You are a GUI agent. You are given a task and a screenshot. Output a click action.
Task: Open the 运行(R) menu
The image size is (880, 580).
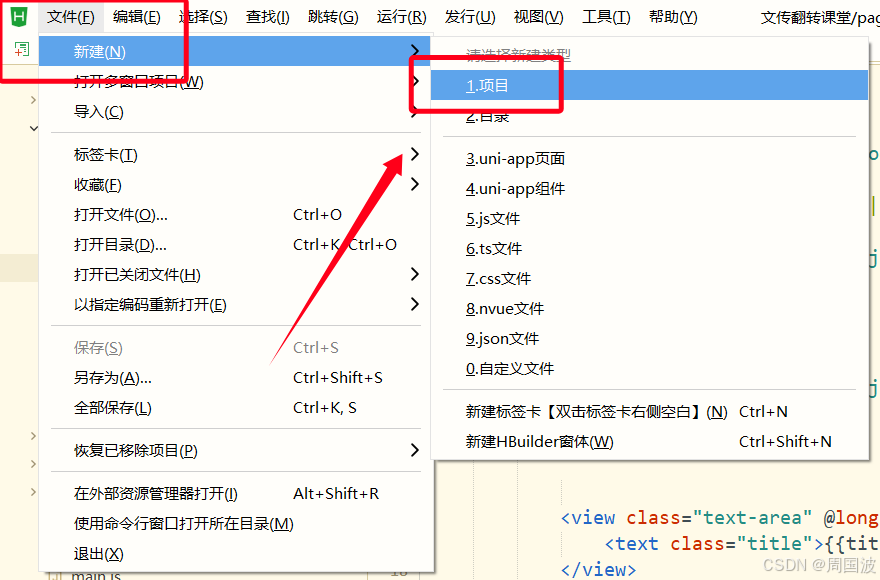click(401, 17)
